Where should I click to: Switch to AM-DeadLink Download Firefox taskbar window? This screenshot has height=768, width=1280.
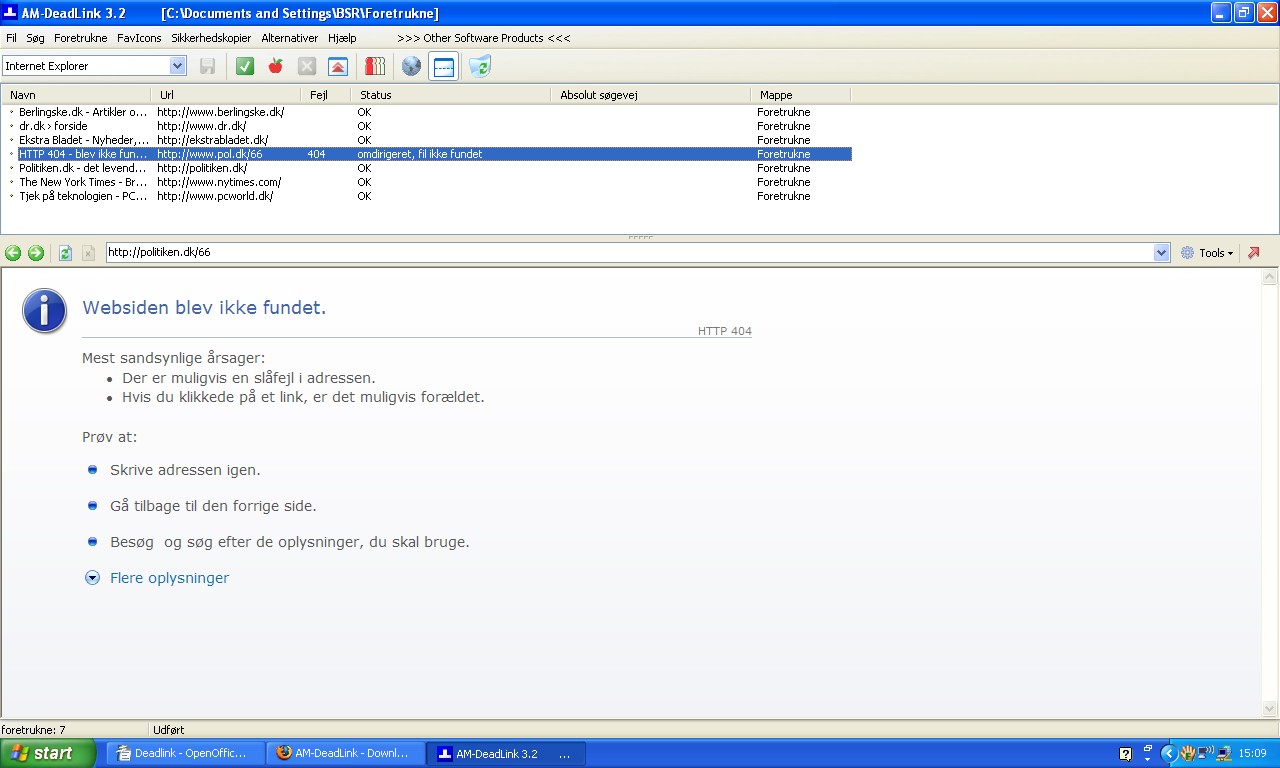click(x=346, y=753)
